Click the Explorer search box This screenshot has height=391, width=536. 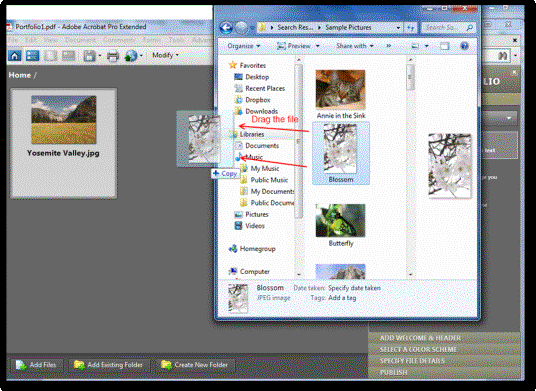[x=448, y=27]
